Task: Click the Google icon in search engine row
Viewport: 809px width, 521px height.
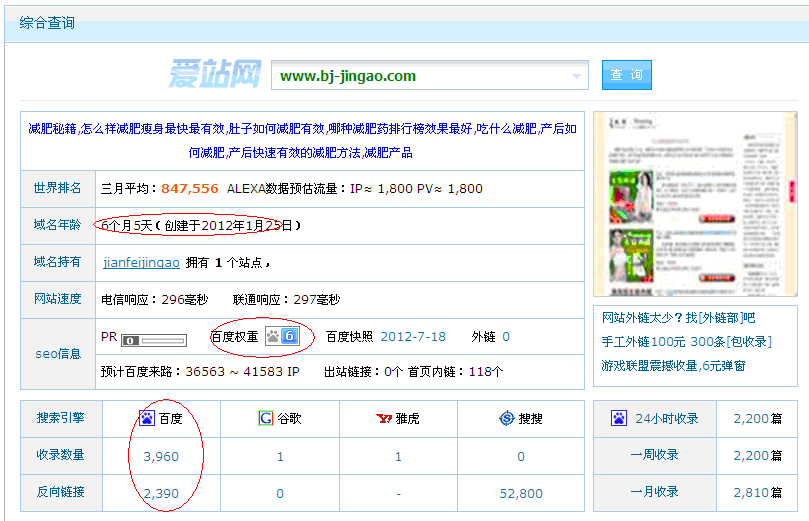Action: coord(266,418)
